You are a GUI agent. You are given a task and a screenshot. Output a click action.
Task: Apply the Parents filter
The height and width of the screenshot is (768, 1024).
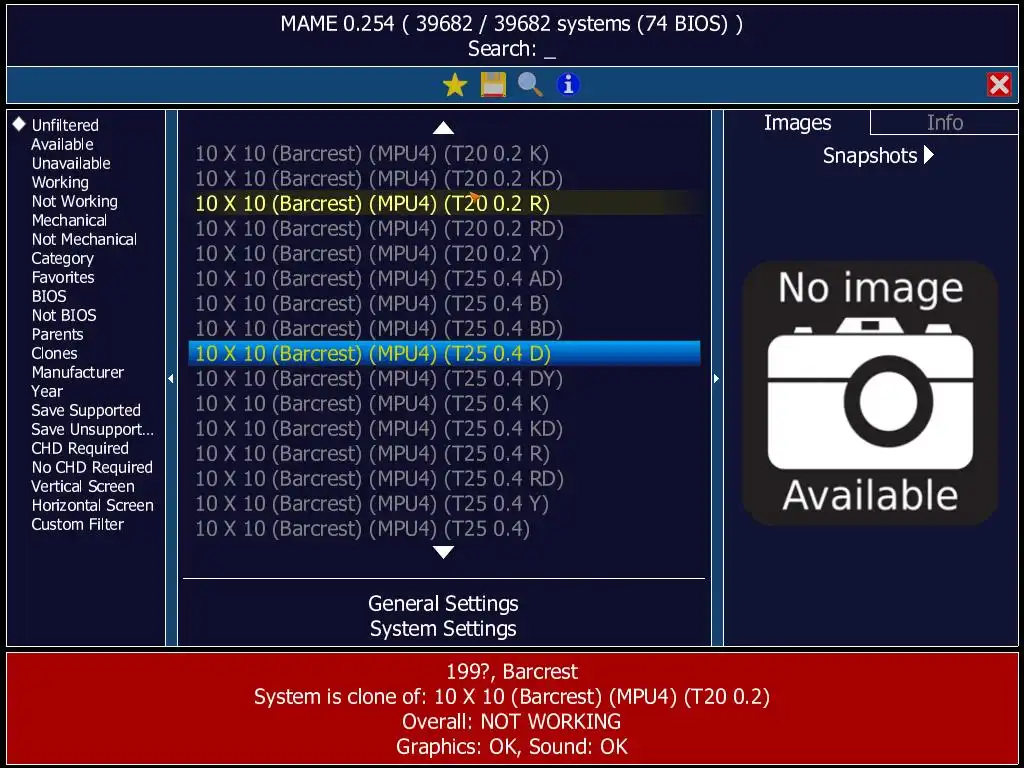(57, 334)
